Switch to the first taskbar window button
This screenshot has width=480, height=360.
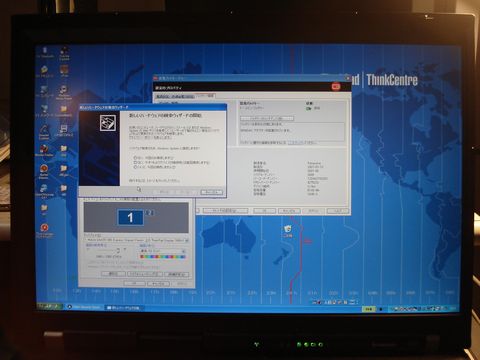tap(86, 307)
